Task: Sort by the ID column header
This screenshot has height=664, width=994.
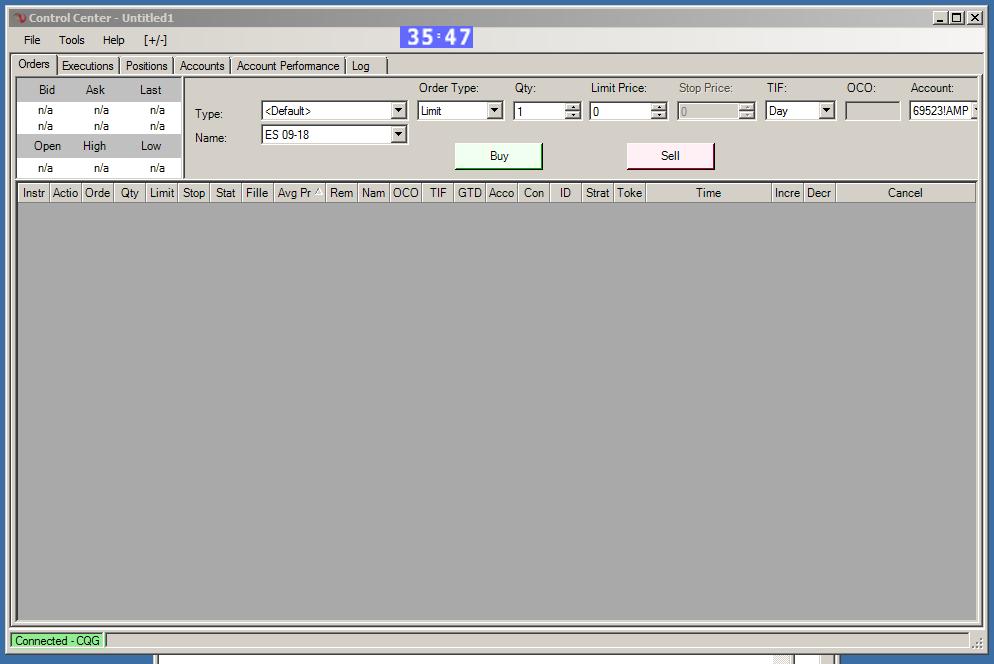Action: coord(565,193)
